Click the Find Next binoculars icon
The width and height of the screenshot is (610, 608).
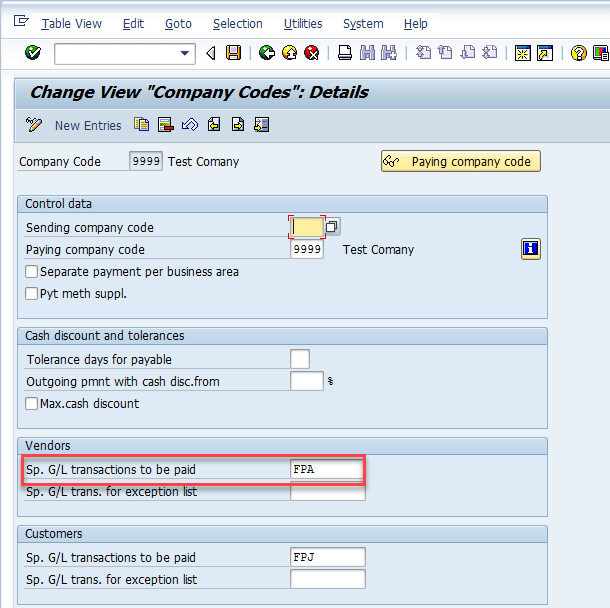click(x=389, y=53)
